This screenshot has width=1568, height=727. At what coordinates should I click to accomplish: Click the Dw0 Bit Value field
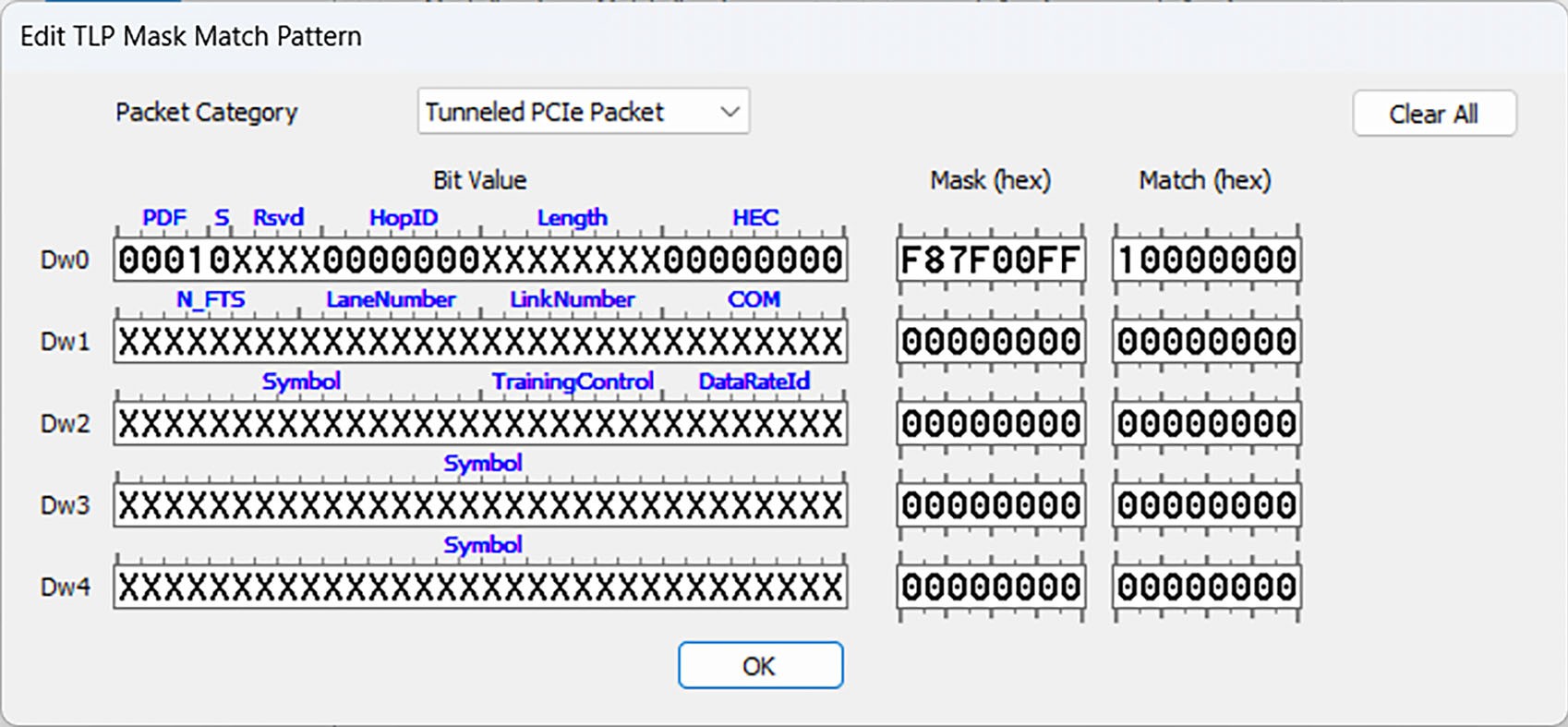(480, 260)
